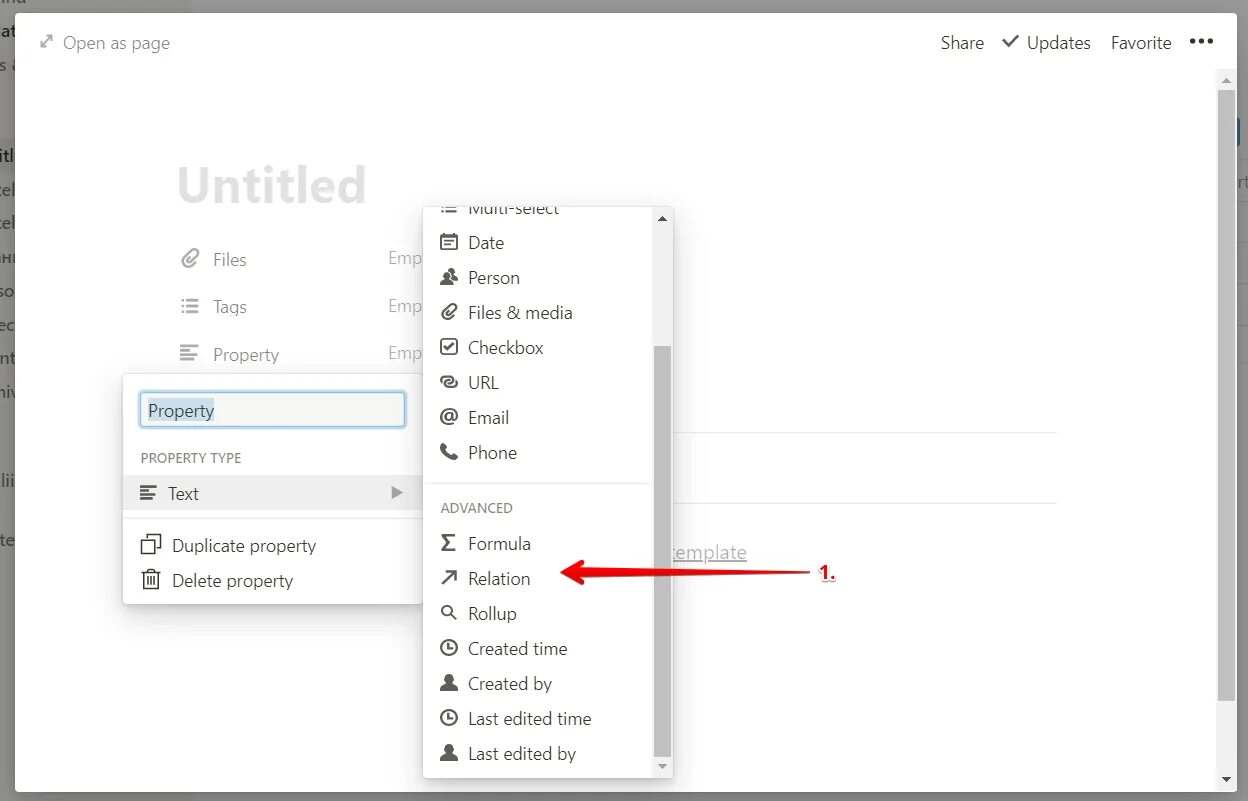Image resolution: width=1248 pixels, height=801 pixels.
Task: Click the Formula sigma icon
Action: click(x=449, y=543)
